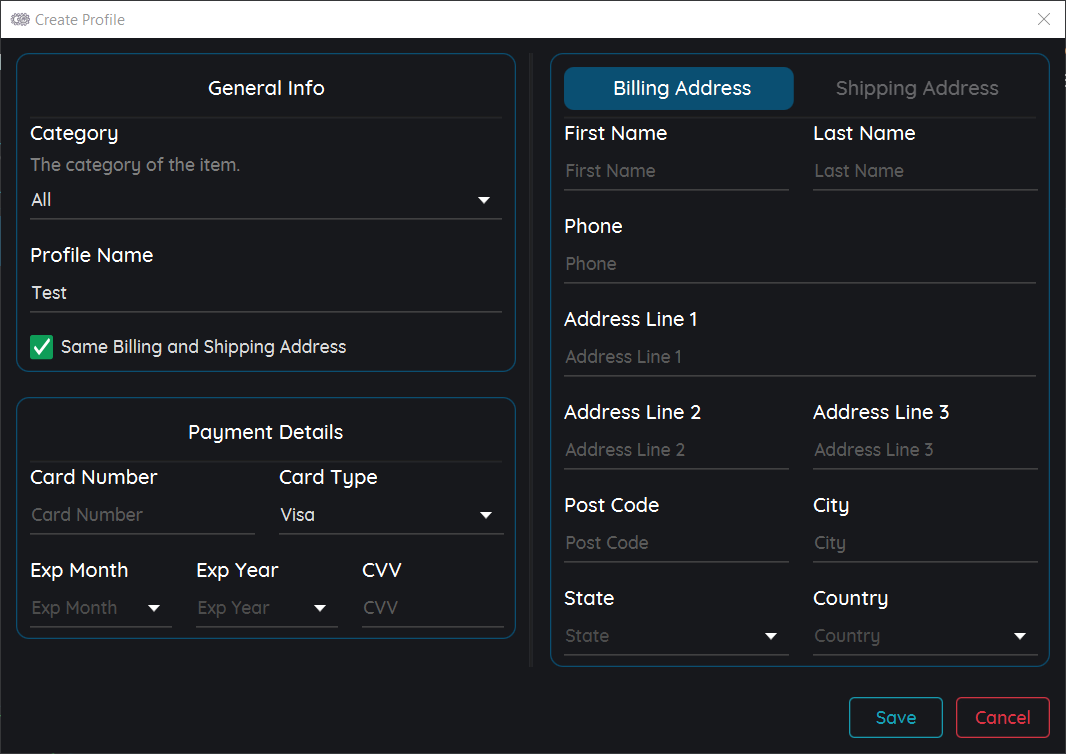Click into the City field
Viewport: 1066px width, 754px height.
click(924, 542)
